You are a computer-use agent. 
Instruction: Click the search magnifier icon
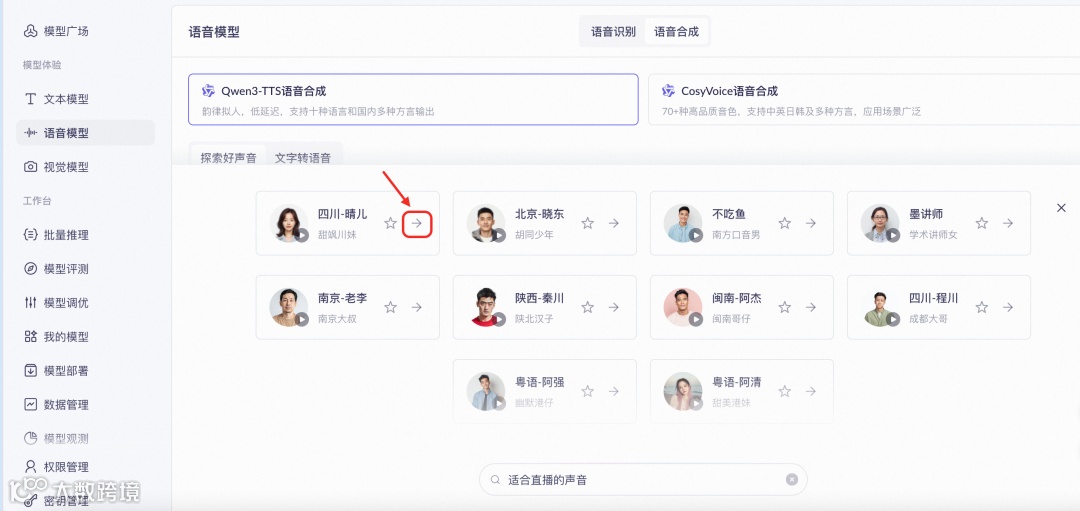pos(495,479)
